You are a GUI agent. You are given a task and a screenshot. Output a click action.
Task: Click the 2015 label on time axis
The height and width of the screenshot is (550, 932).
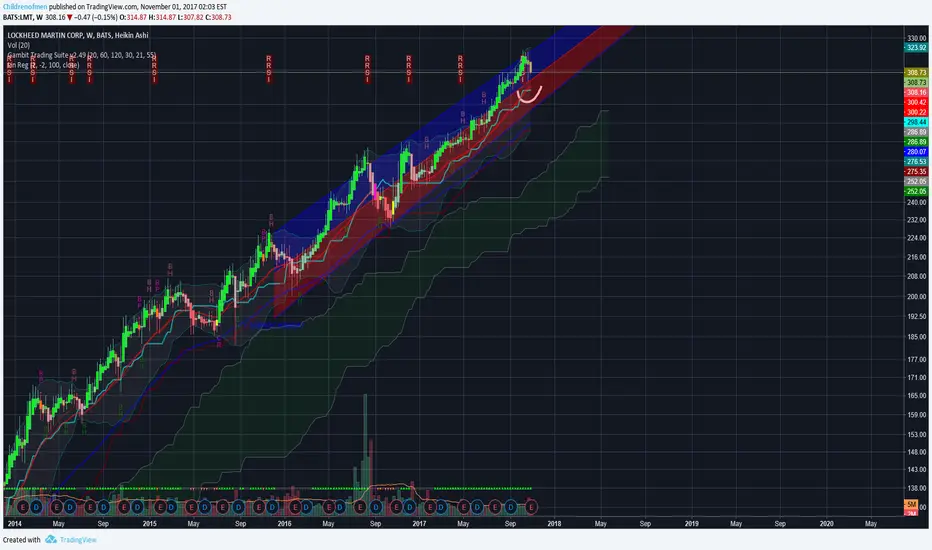(x=150, y=523)
